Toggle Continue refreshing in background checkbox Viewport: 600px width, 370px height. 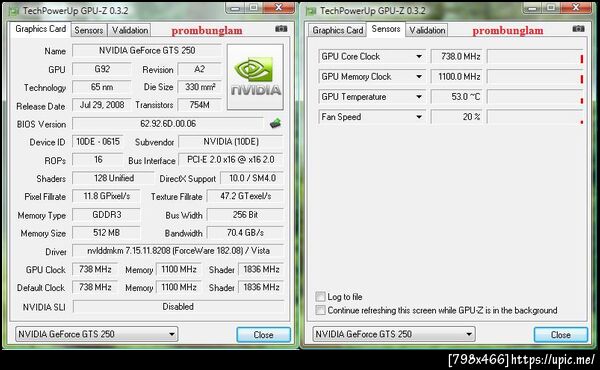point(320,310)
